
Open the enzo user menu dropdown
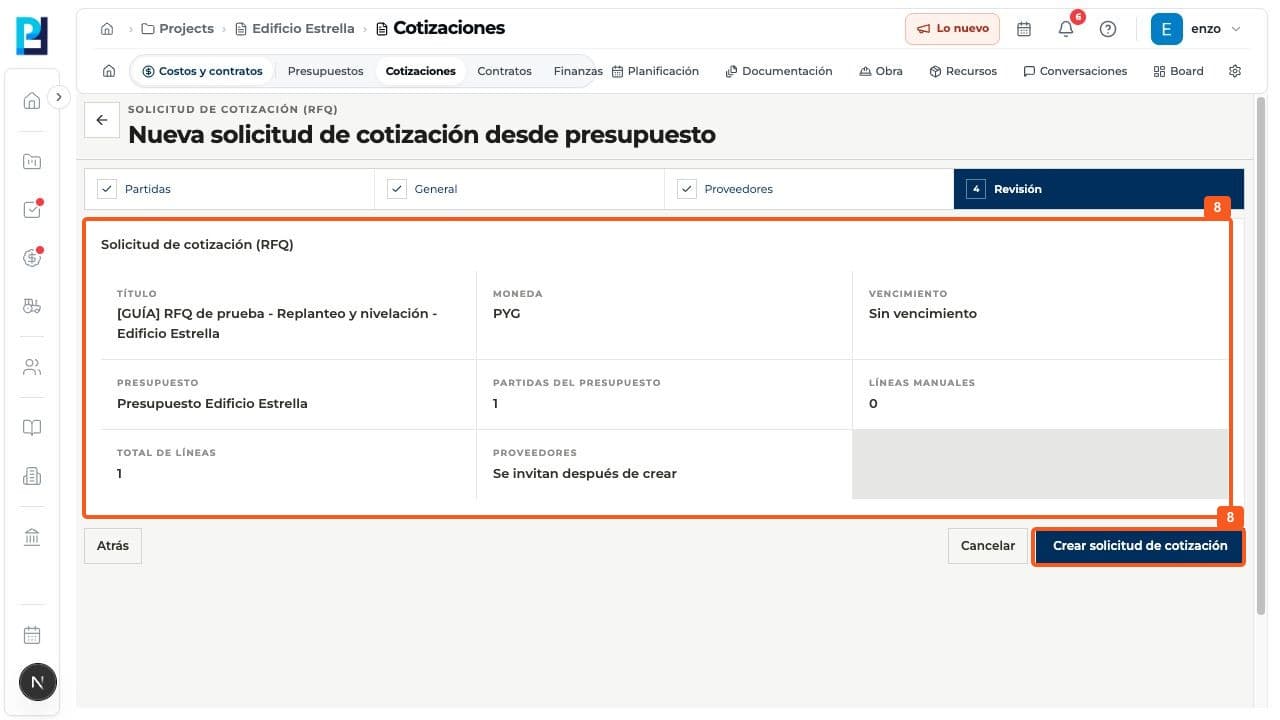[x=1197, y=29]
